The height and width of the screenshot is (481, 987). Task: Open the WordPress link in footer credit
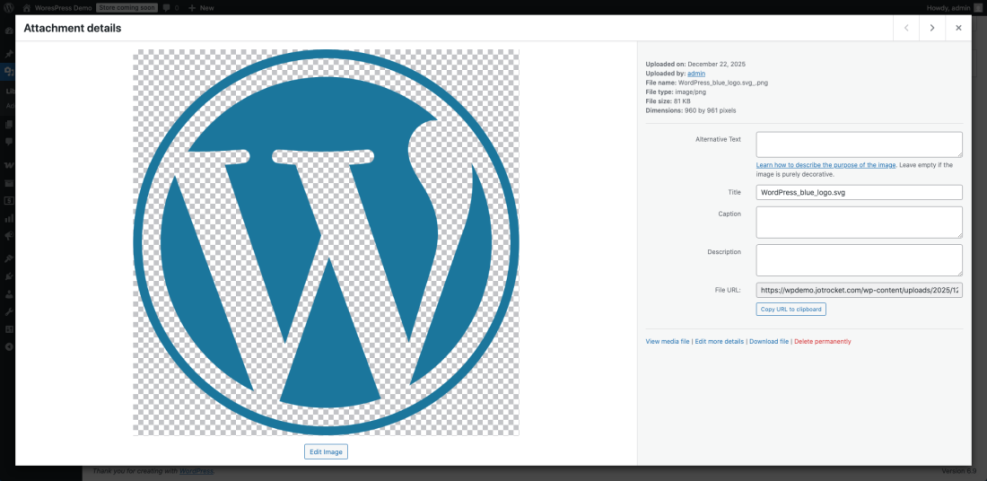click(x=195, y=471)
